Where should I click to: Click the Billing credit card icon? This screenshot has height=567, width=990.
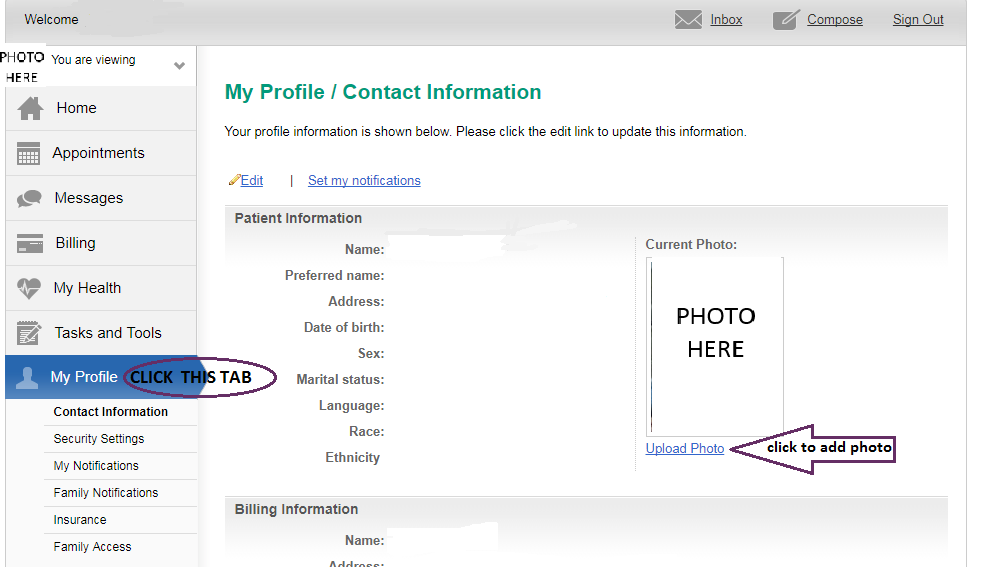click(30, 243)
